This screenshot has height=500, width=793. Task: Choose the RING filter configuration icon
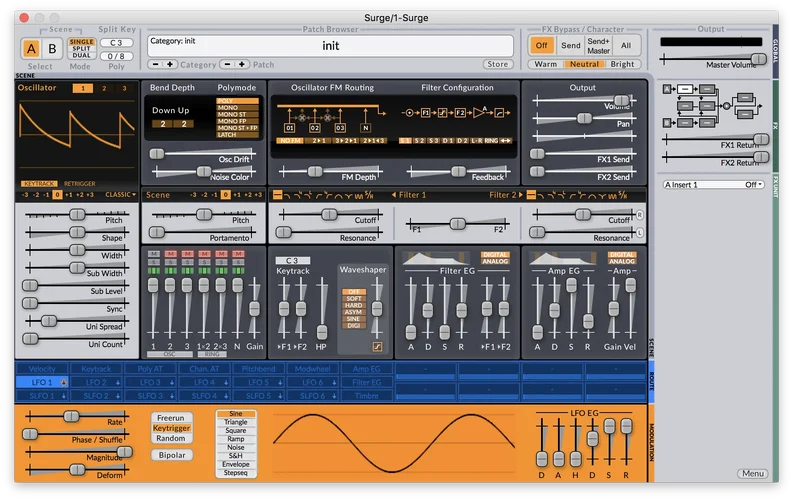(491, 141)
